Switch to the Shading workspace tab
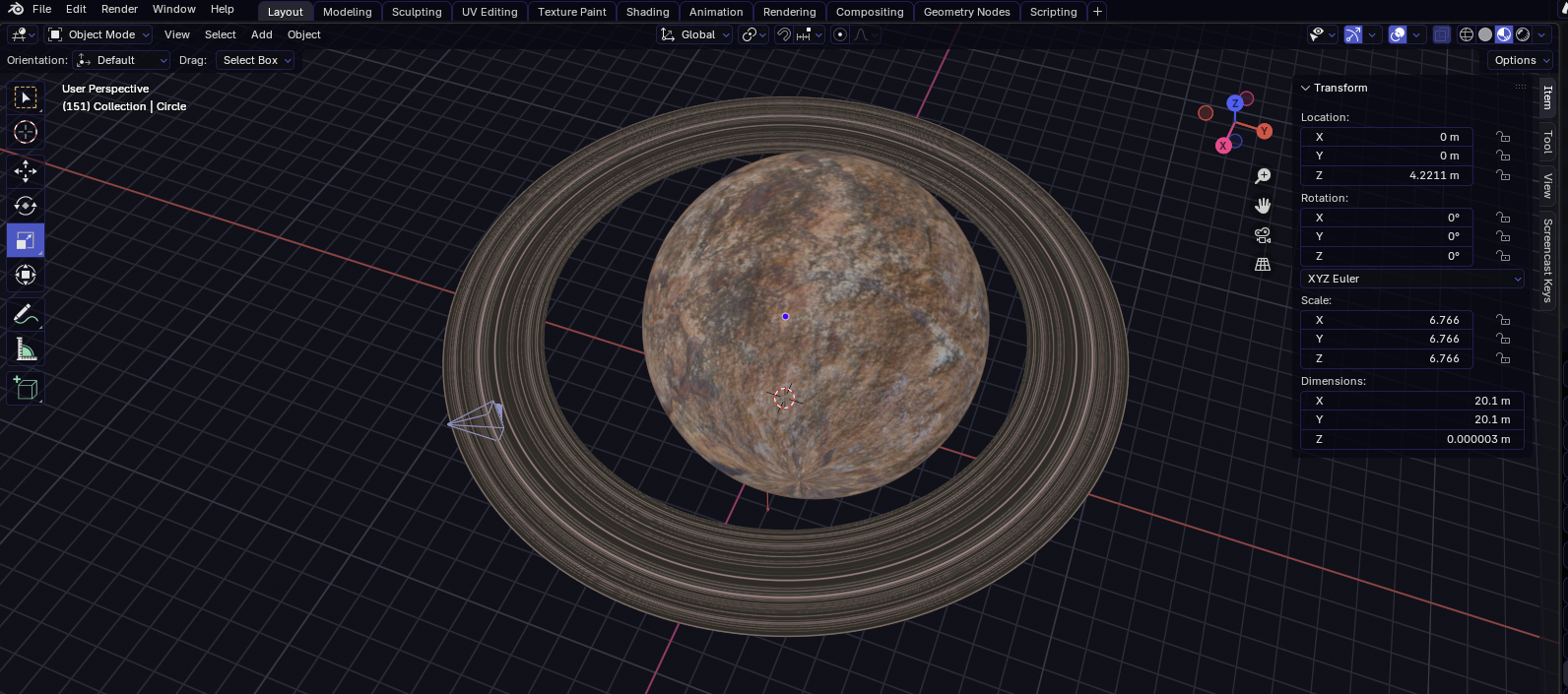The image size is (1568, 694). point(647,12)
